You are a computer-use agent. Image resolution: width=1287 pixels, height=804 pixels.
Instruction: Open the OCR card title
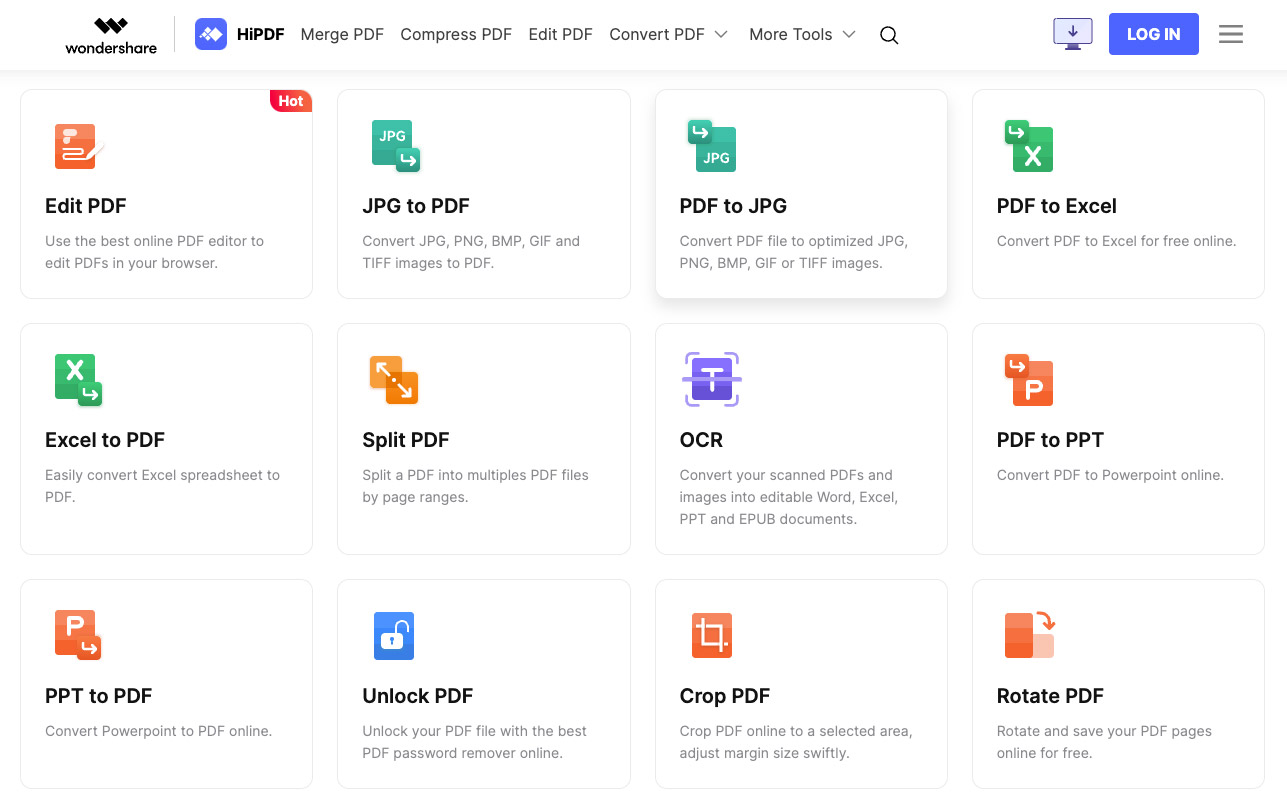[x=701, y=440]
